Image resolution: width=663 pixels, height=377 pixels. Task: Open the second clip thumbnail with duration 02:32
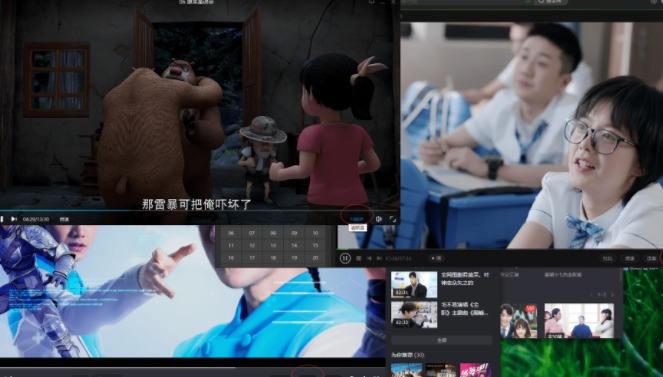[414, 315]
